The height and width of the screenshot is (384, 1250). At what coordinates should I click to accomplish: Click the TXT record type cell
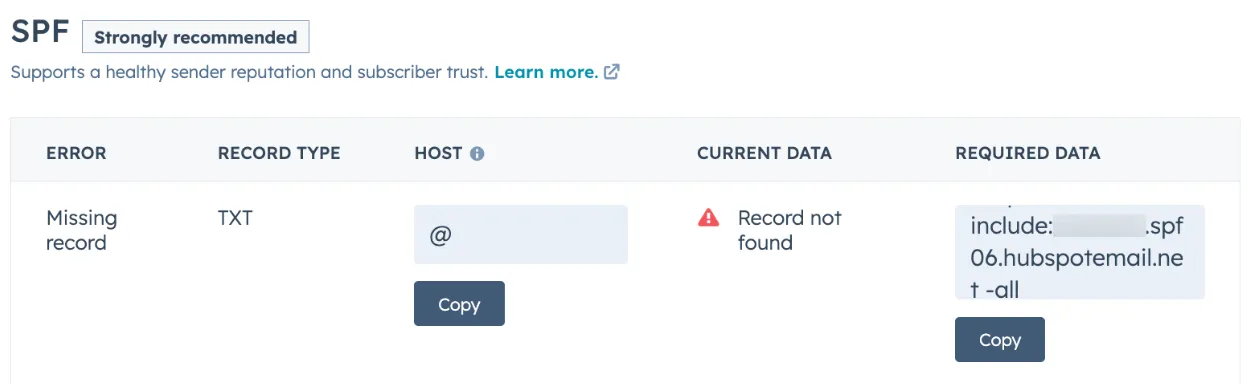coord(235,217)
